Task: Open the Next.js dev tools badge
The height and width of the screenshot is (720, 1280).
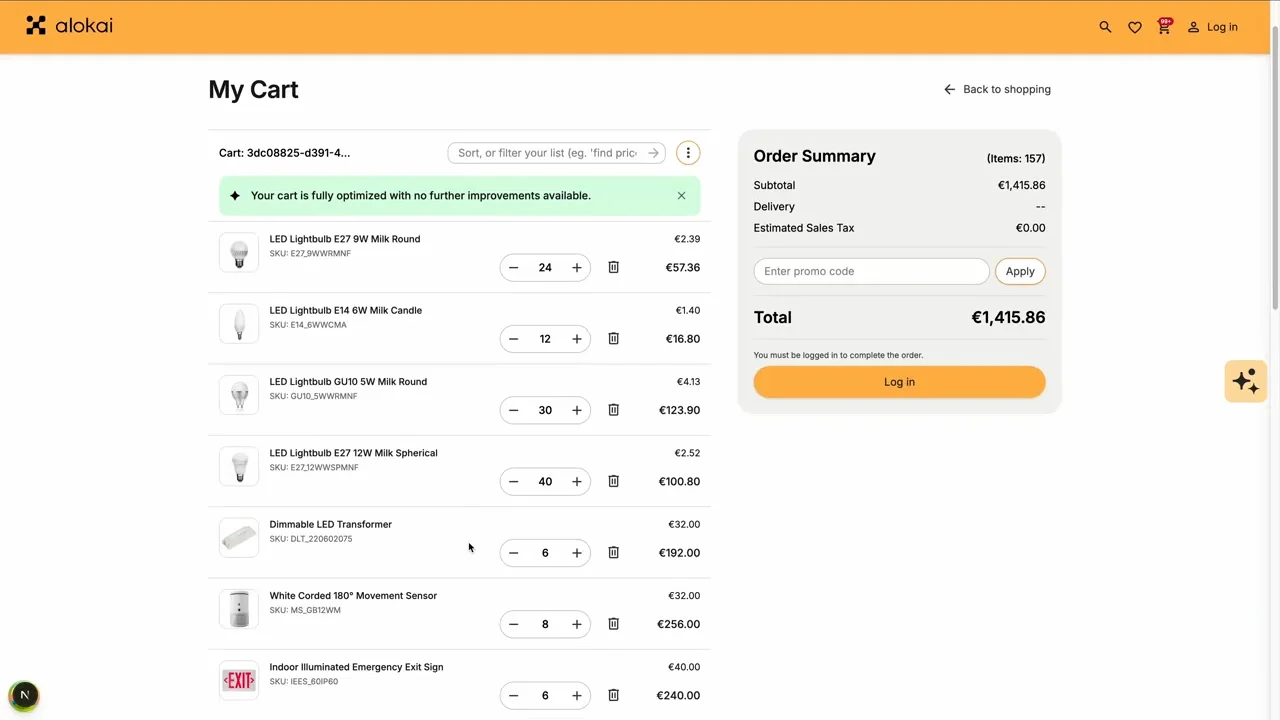Action: pyautogui.click(x=24, y=695)
